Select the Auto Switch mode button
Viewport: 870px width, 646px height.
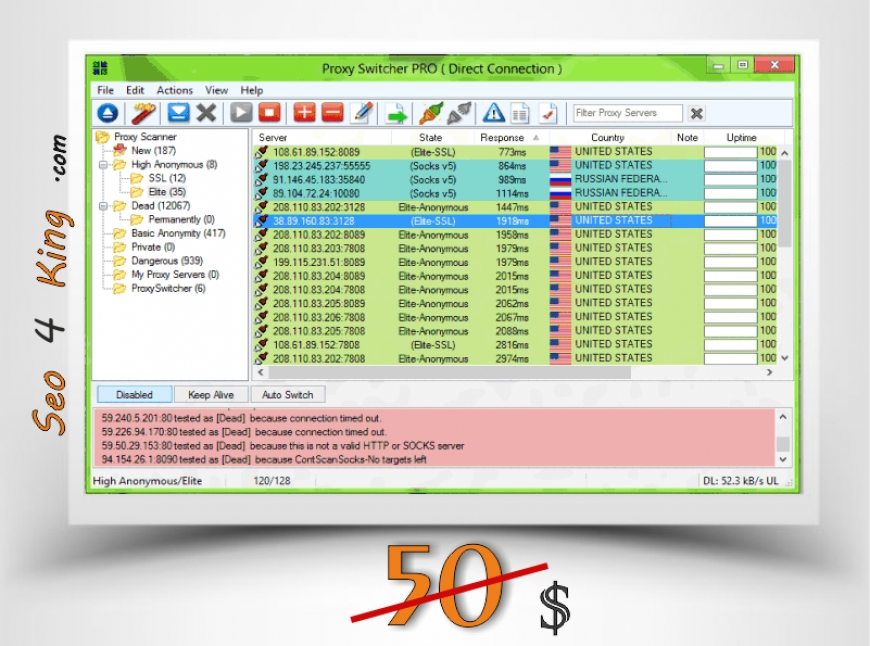click(287, 395)
